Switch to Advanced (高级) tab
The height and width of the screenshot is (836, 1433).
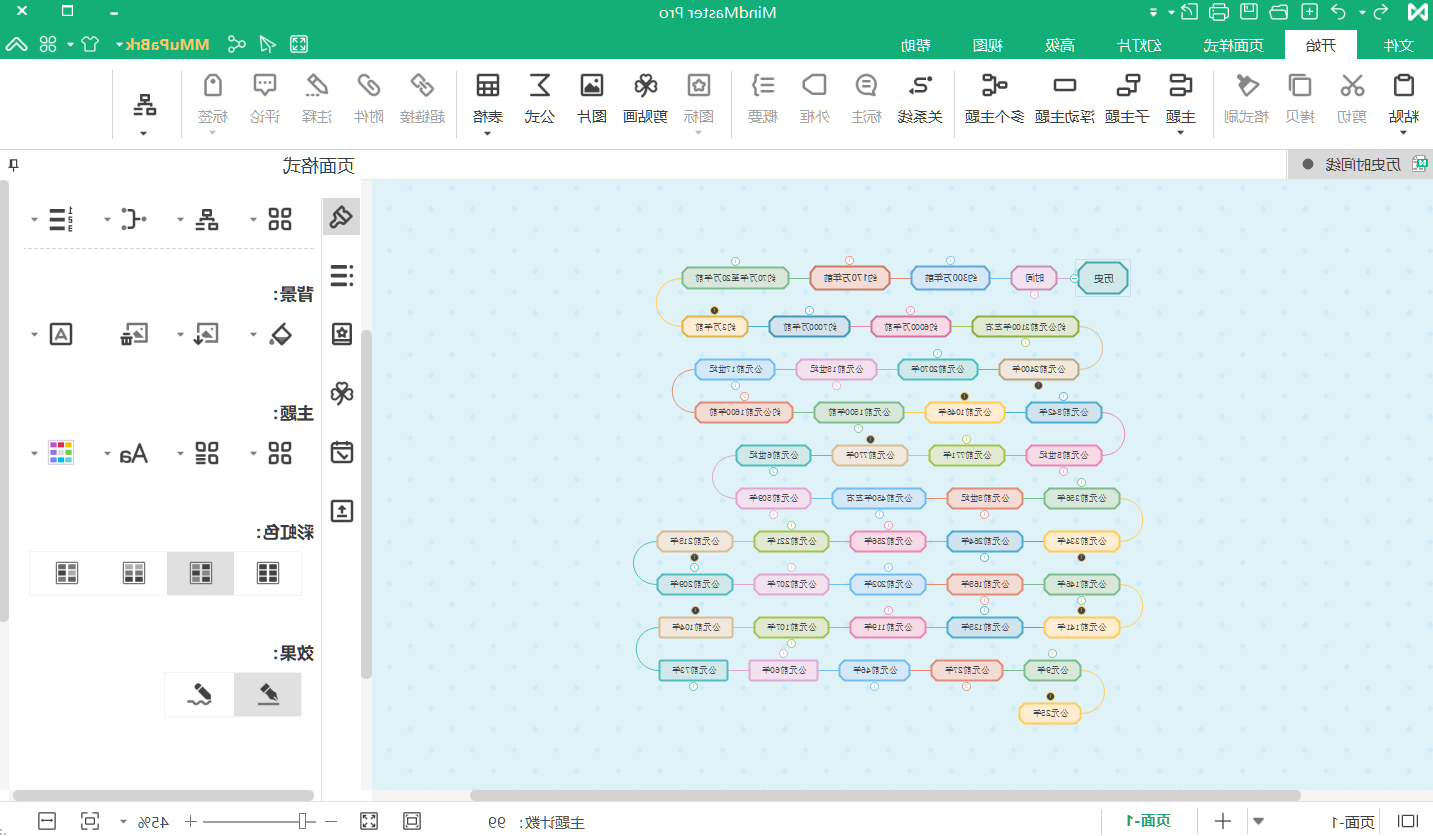[1060, 45]
